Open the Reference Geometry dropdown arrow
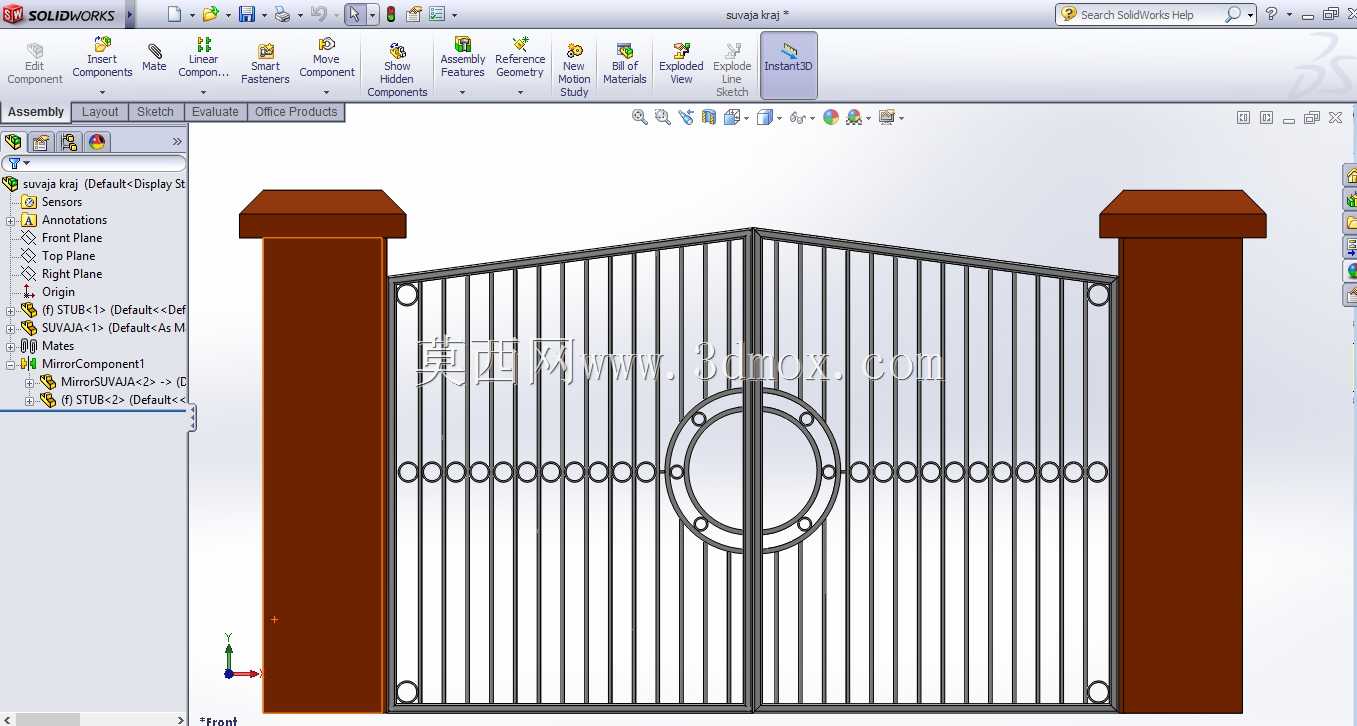Screen dimensions: 1357x726 520,92
